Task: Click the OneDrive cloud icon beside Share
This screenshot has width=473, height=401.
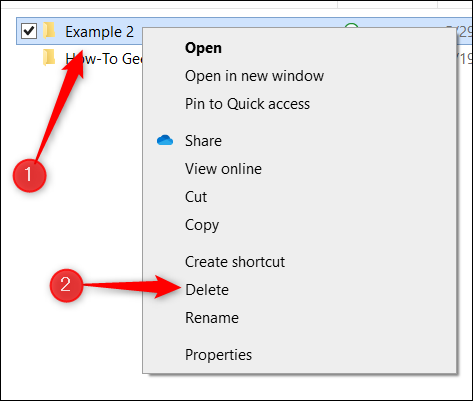Action: tap(165, 140)
